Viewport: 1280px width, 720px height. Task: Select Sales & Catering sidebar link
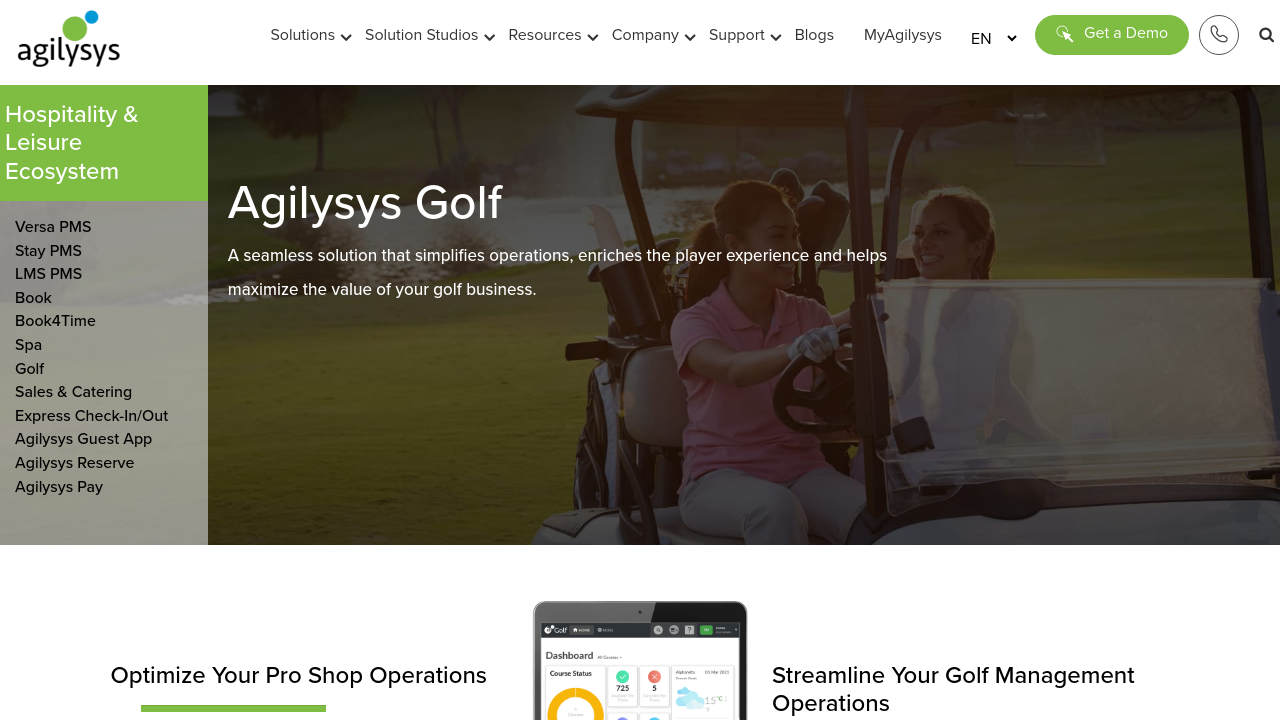point(73,392)
